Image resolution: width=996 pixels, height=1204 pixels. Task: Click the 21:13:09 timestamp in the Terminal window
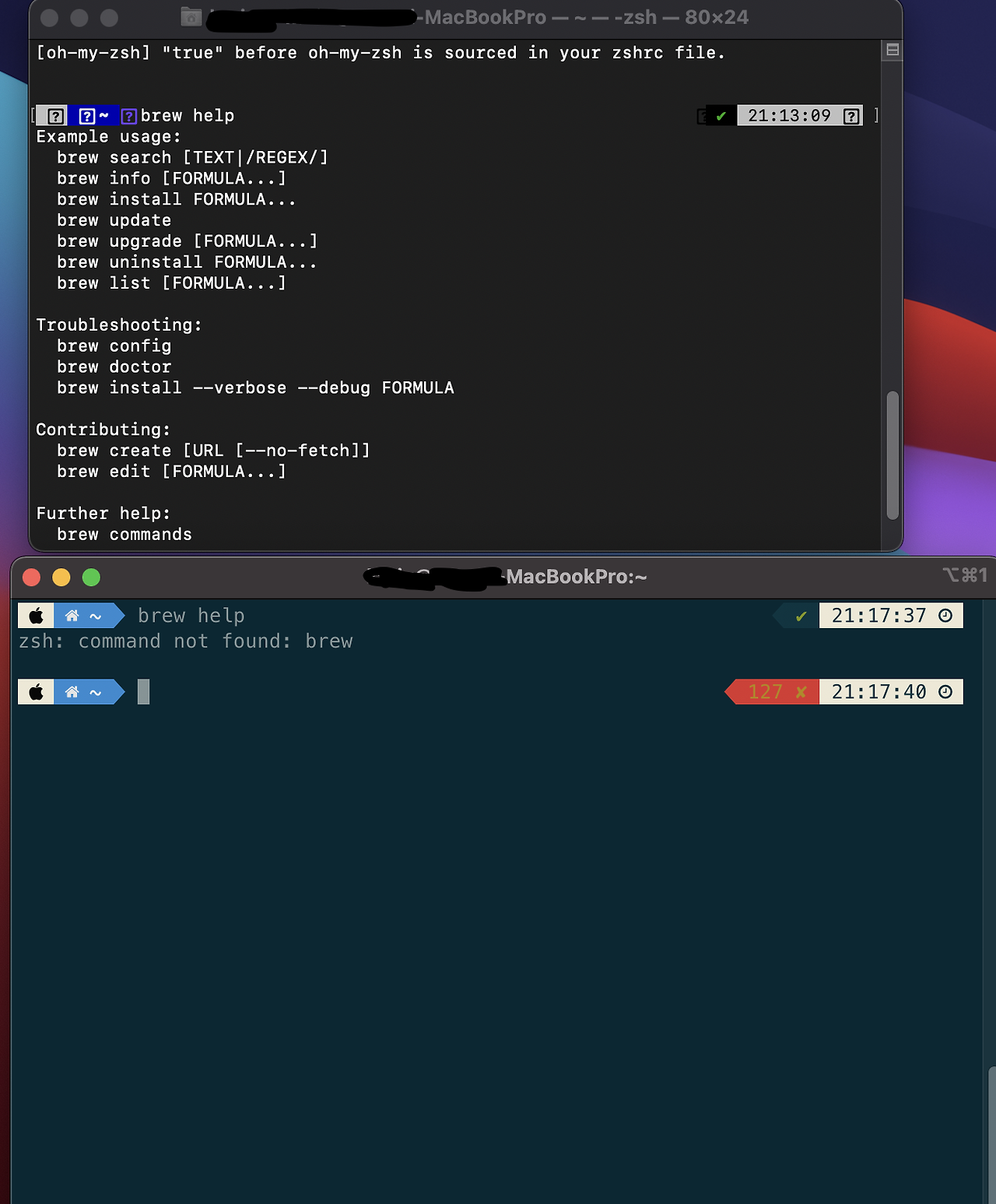789,116
